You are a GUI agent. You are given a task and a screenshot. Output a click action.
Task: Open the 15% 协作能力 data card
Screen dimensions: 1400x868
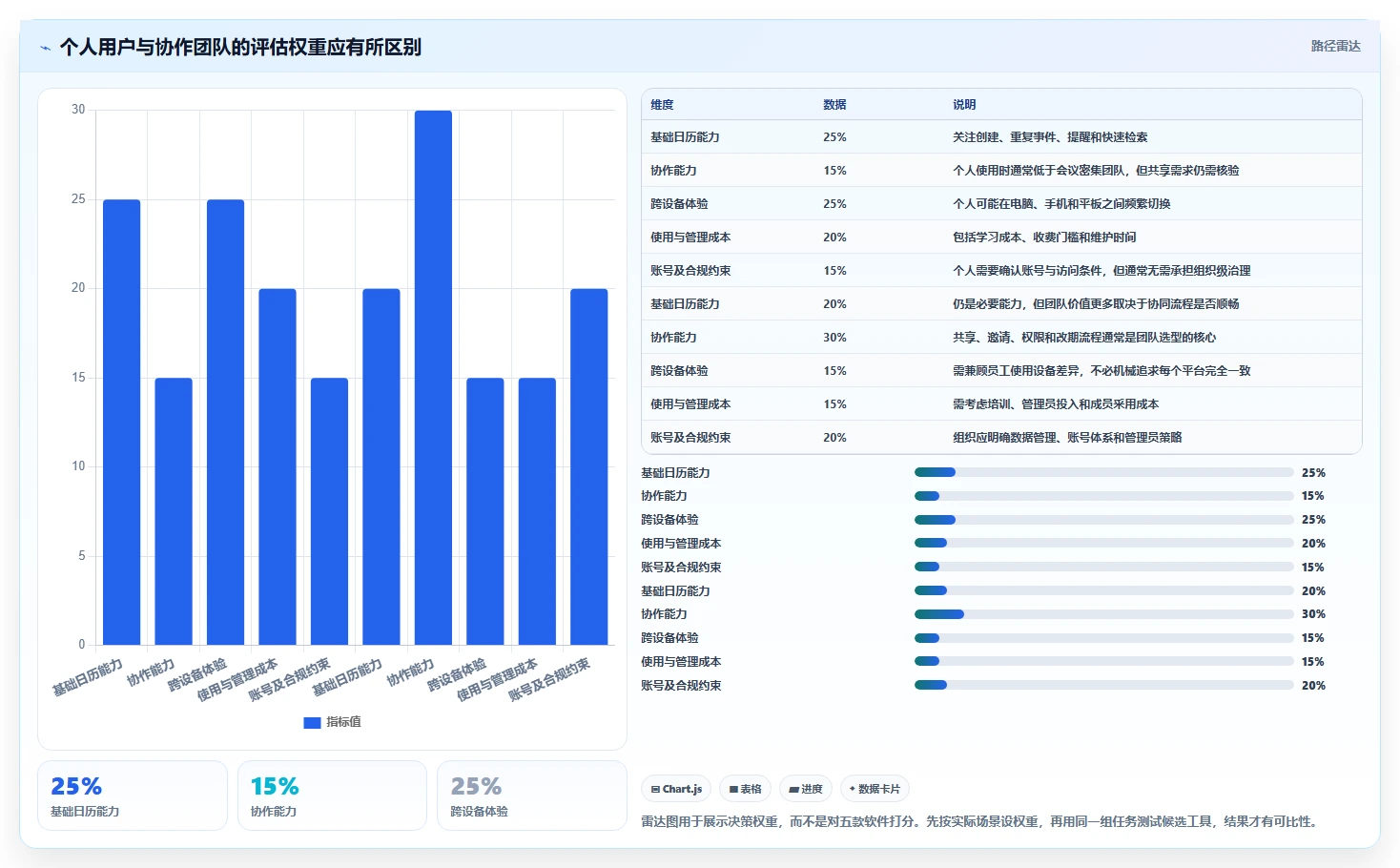332,796
